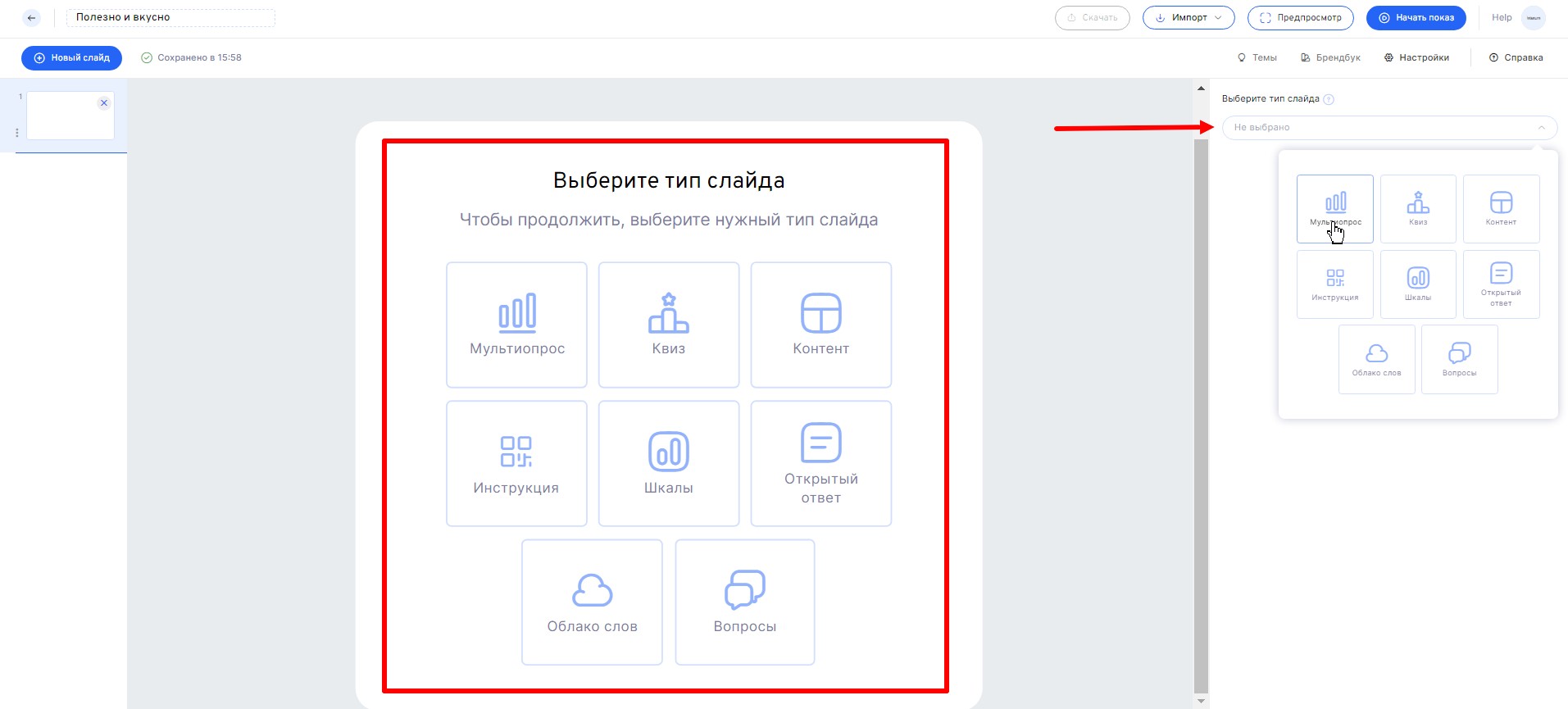The width and height of the screenshot is (1568, 709).
Task: Open "Настройки" settings
Action: 1416,57
